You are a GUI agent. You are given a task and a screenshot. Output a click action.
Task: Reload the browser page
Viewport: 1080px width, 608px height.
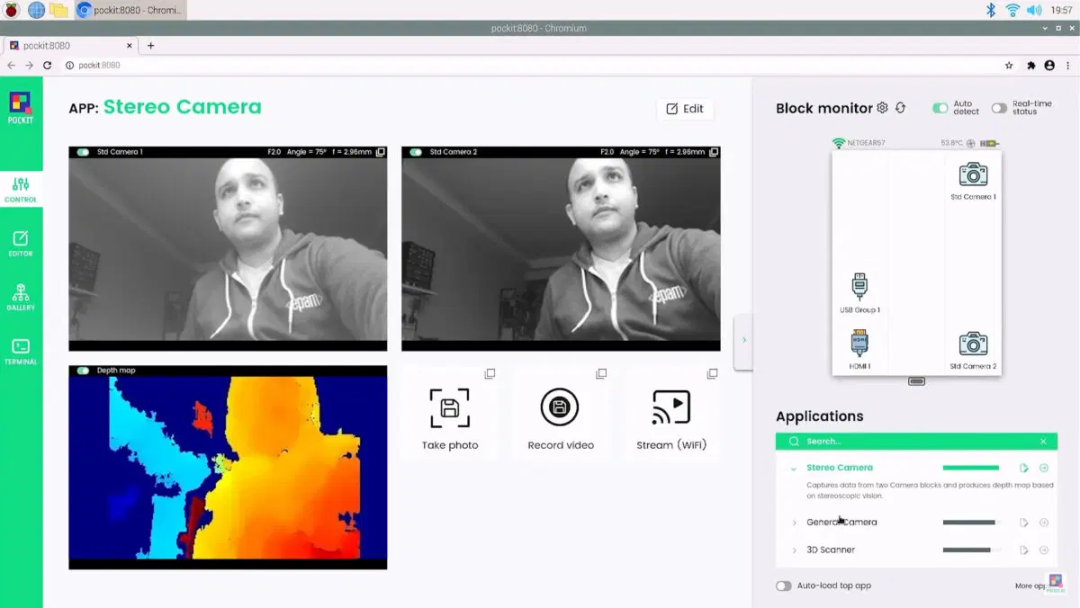coord(47,65)
